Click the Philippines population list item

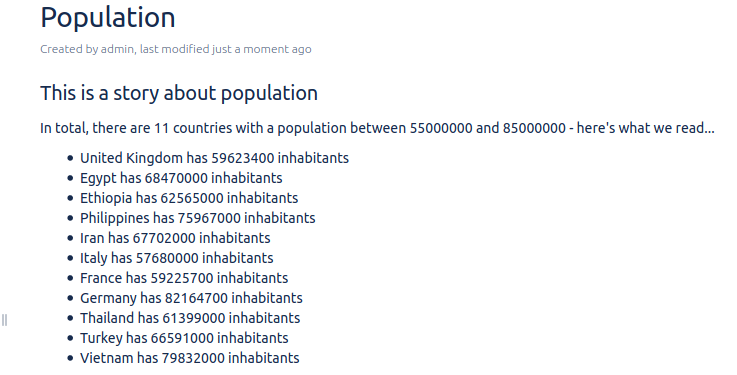point(197,218)
